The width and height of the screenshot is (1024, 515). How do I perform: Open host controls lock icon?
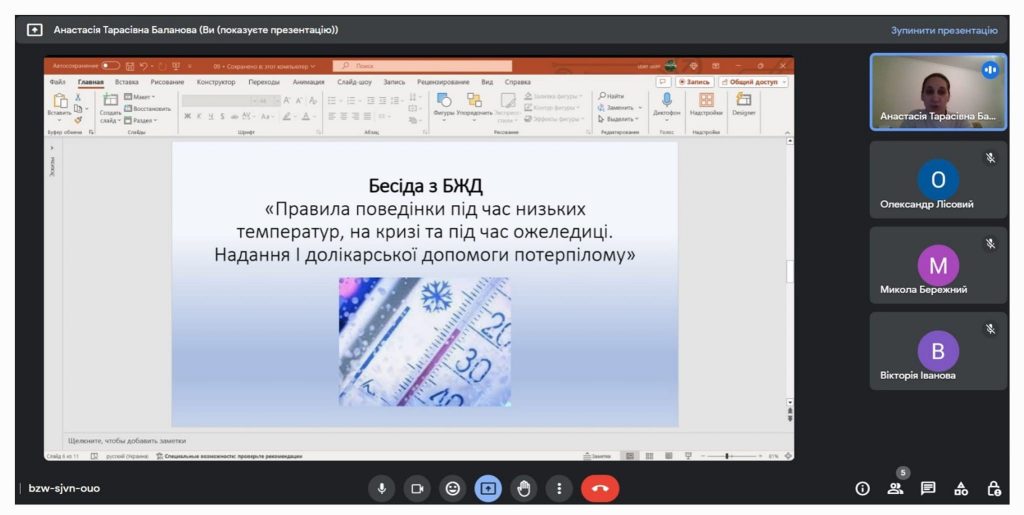tap(994, 488)
